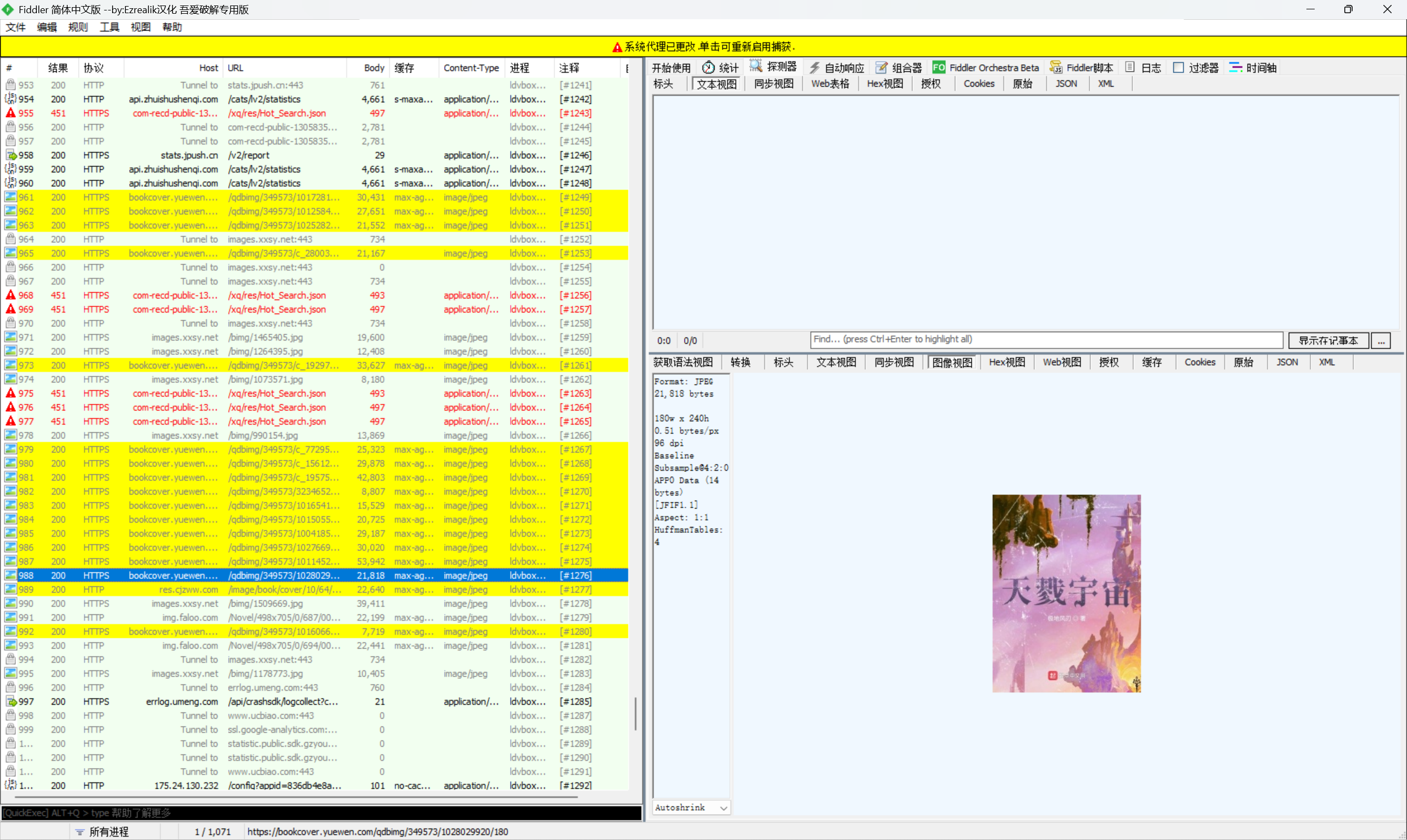Screen dimensions: 1407x840
Task: Switch request inspector to 标头 tab
Action: (663, 84)
